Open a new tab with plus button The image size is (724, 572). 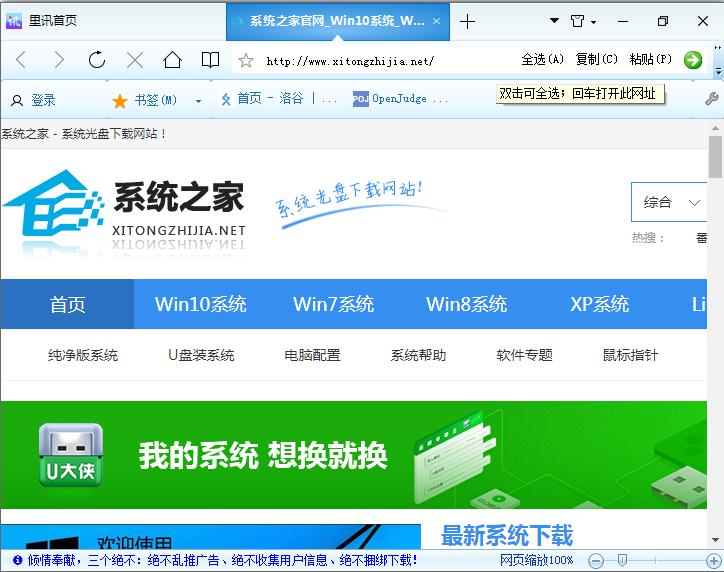[x=467, y=21]
